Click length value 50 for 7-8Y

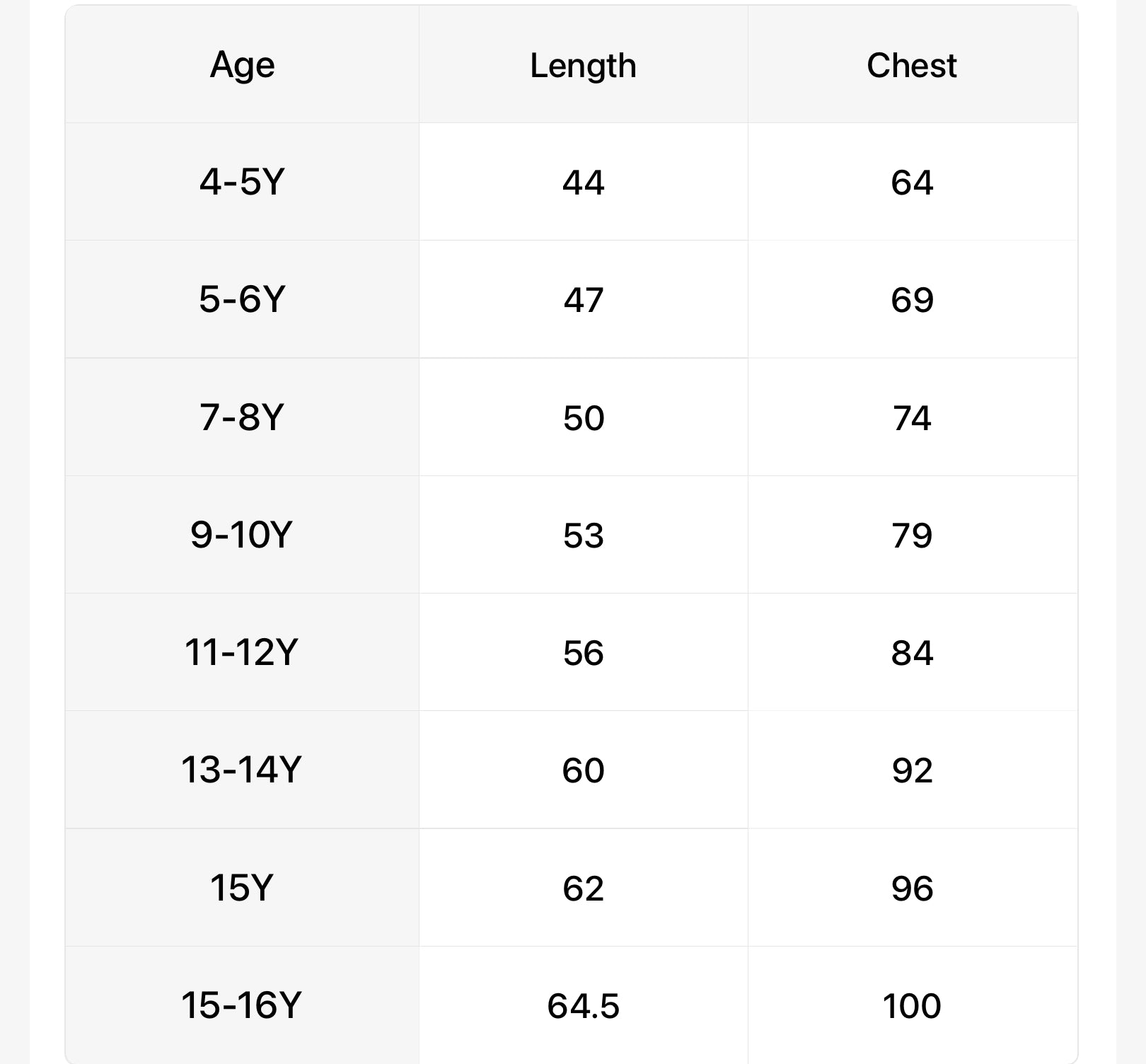point(583,417)
